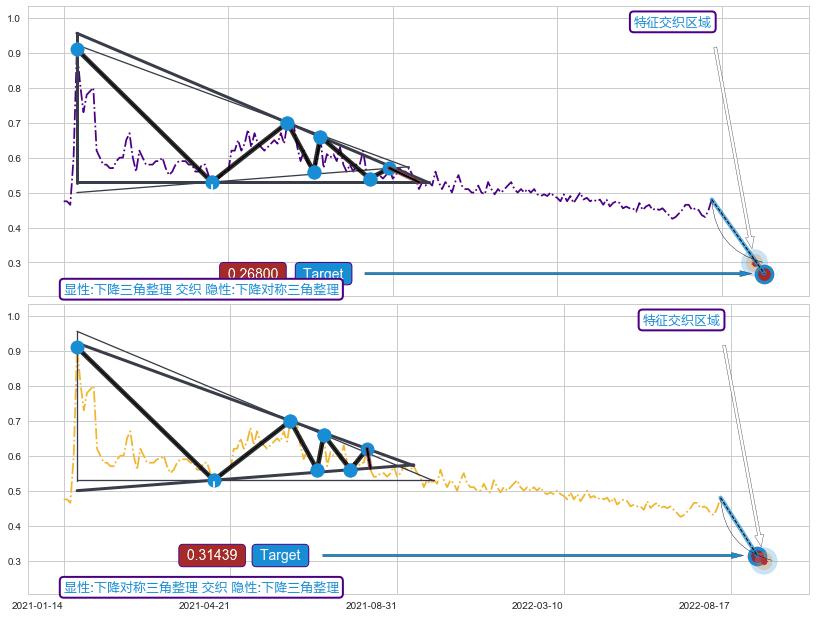Click the red 0.26800 target value label
The width and height of the screenshot is (816, 617).
pyautogui.click(x=253, y=273)
